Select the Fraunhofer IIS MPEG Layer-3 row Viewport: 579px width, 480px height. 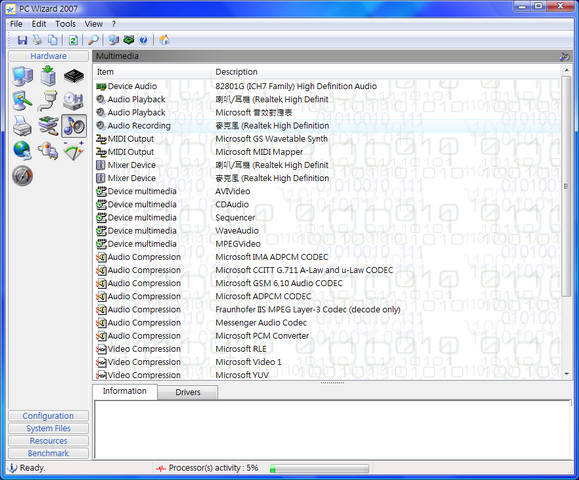(x=327, y=309)
